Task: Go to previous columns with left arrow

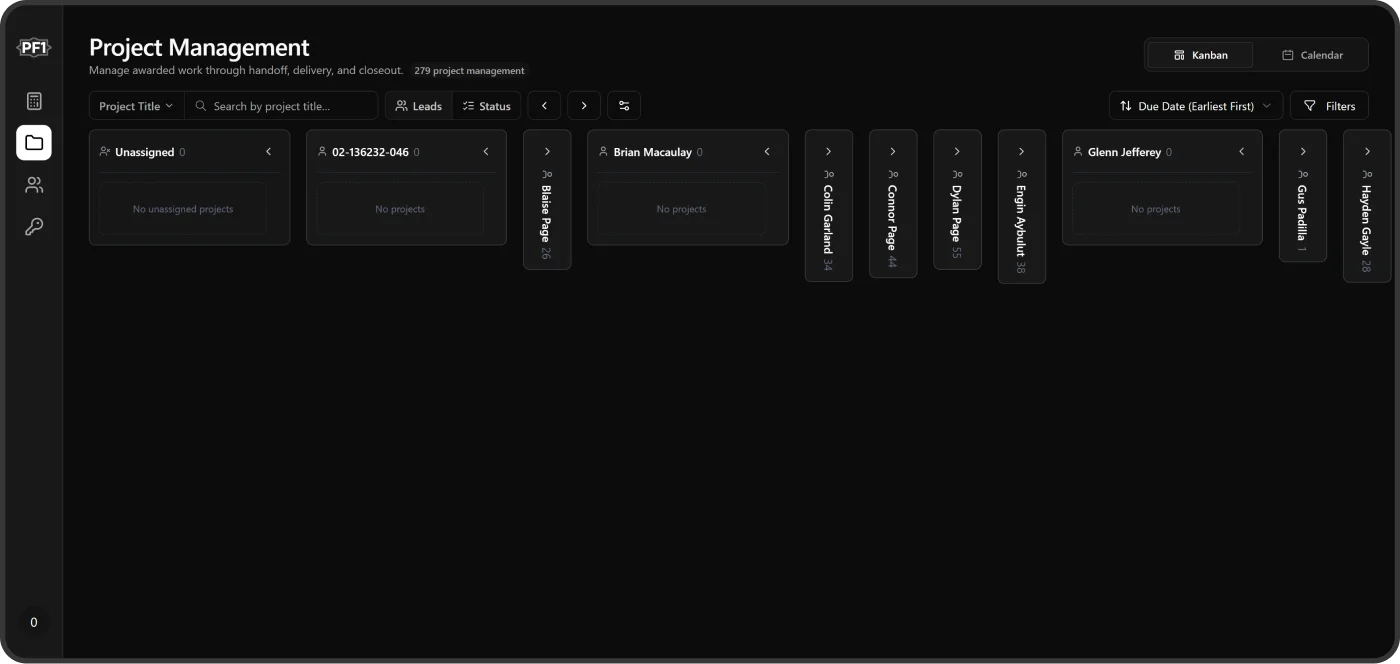Action: pyautogui.click(x=544, y=106)
